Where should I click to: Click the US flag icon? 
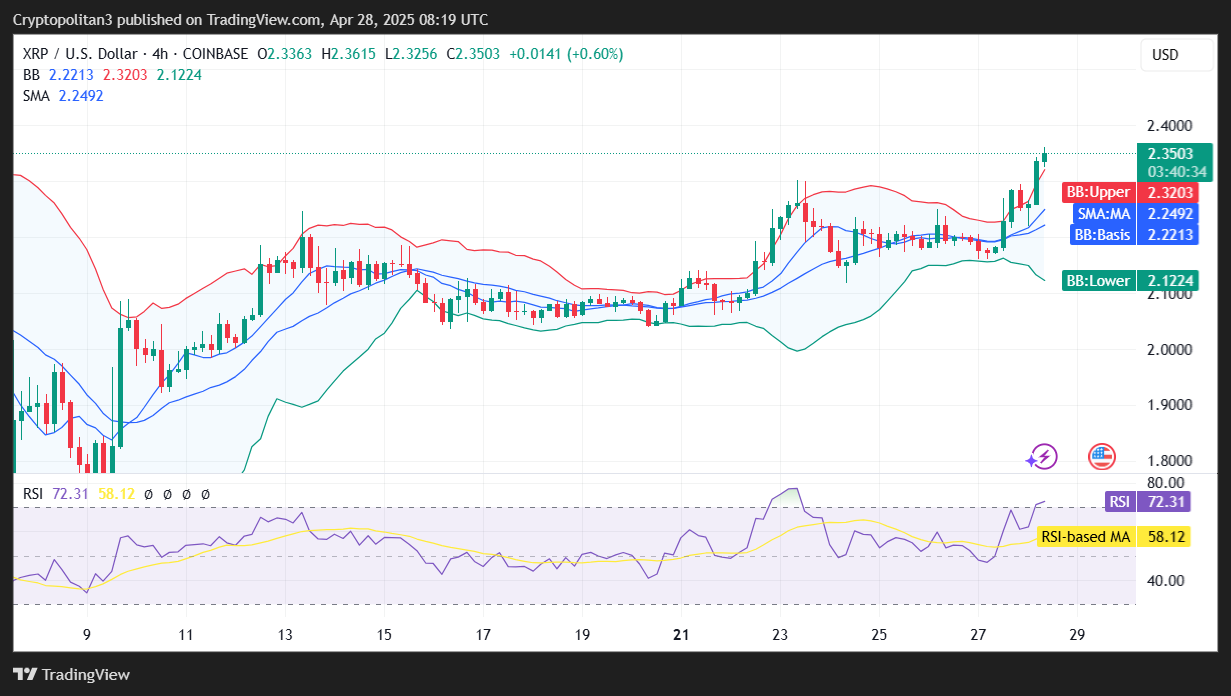[x=1101, y=457]
